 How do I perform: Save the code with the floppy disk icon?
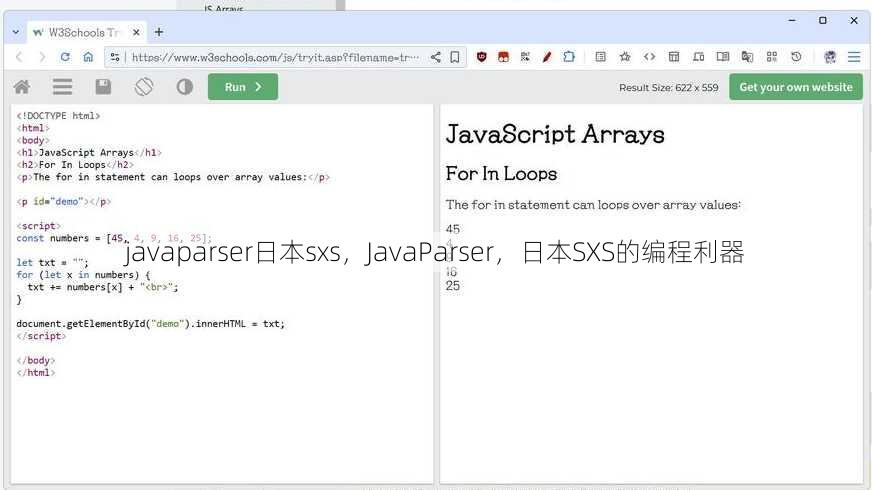[103, 87]
